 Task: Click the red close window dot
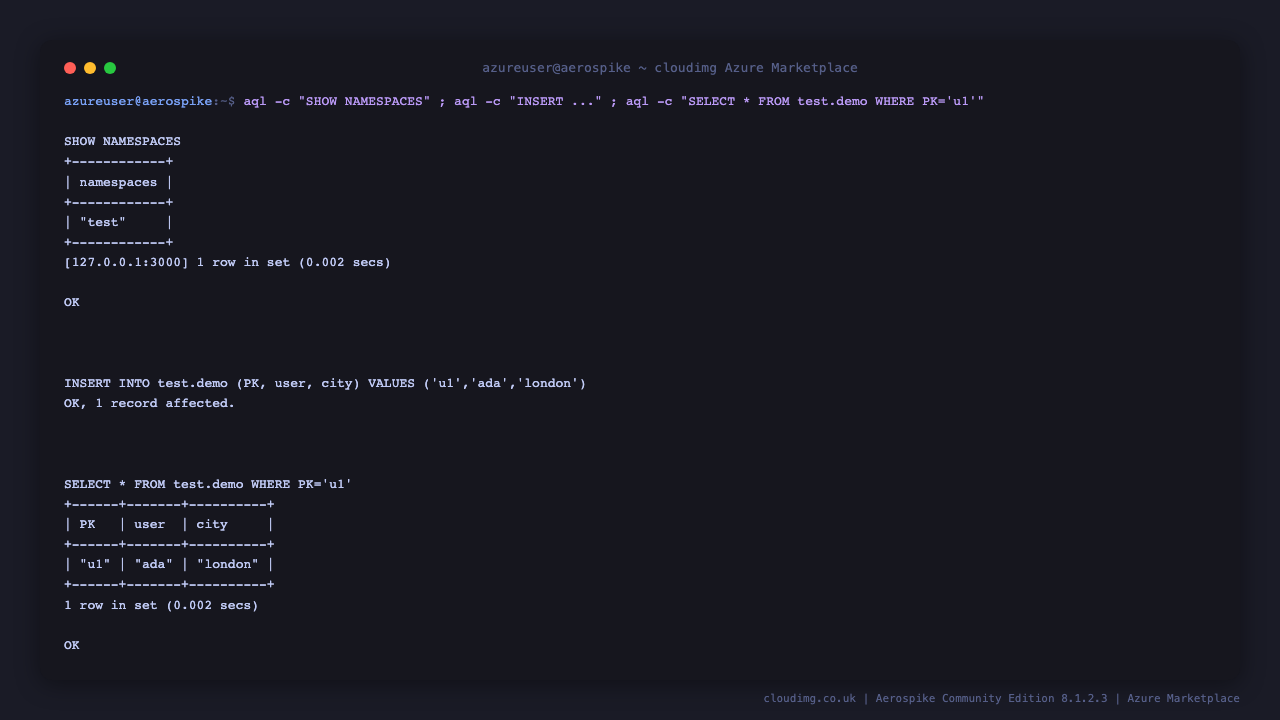pos(70,68)
